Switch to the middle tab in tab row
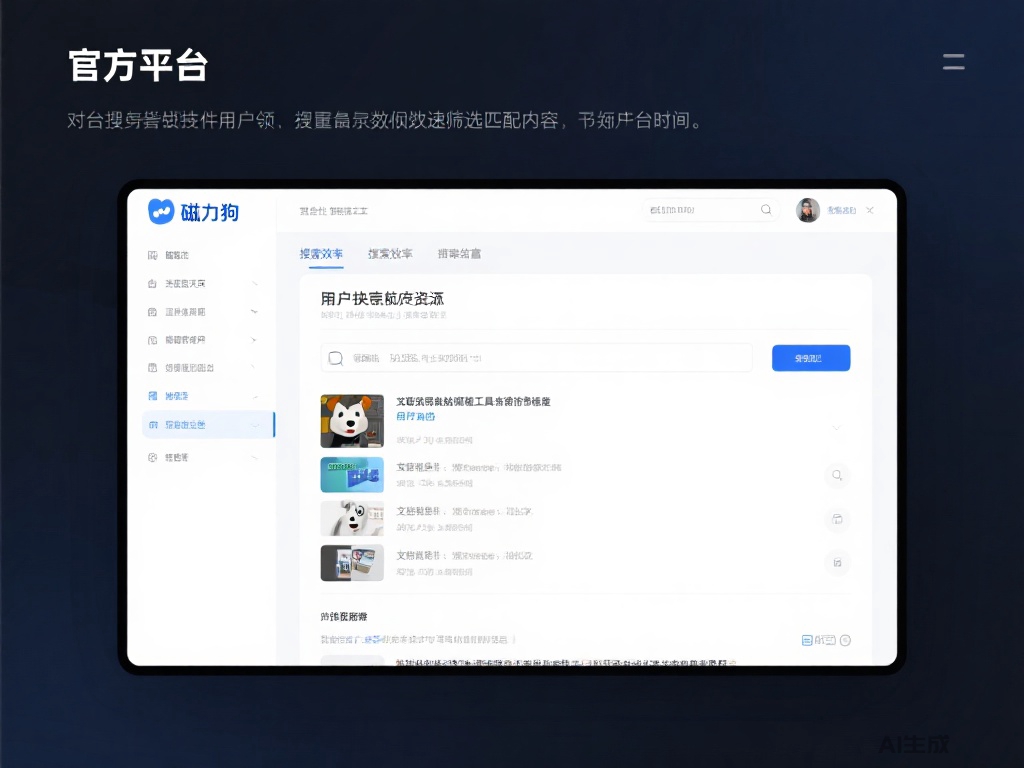 (x=390, y=254)
